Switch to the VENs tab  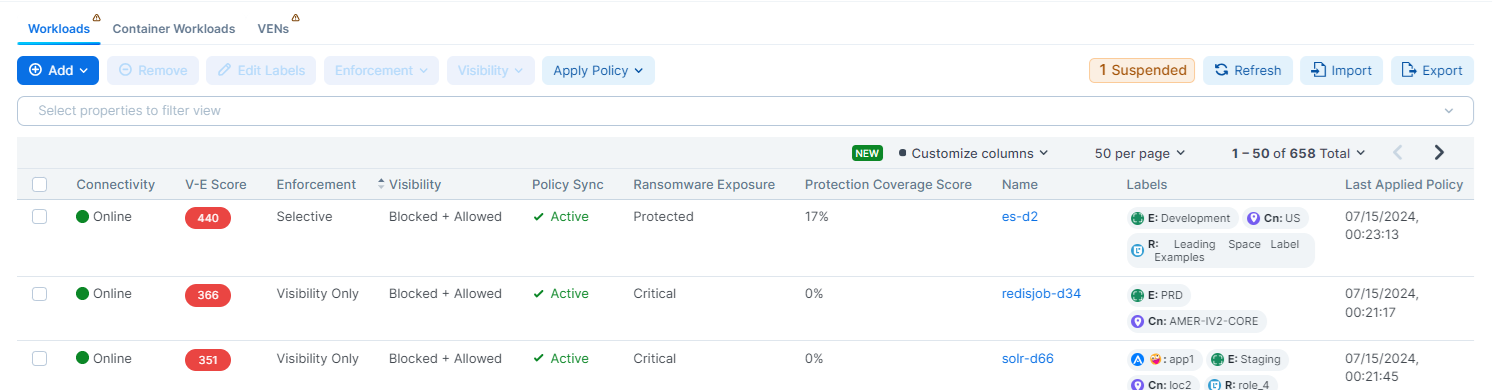click(273, 29)
